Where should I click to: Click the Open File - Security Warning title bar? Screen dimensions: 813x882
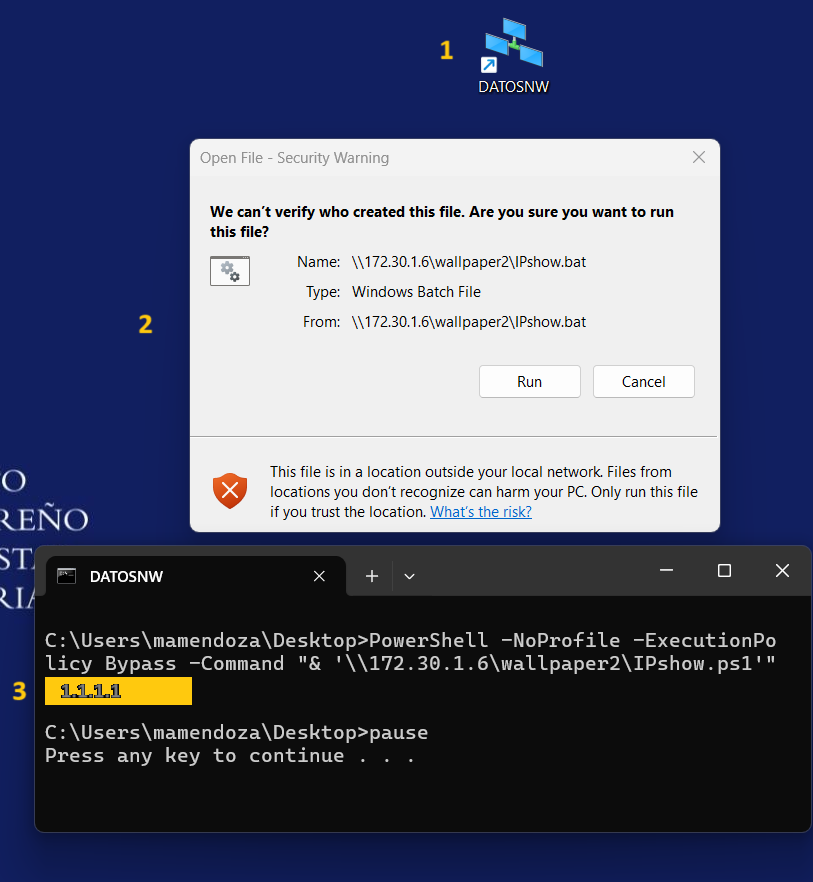point(400,157)
